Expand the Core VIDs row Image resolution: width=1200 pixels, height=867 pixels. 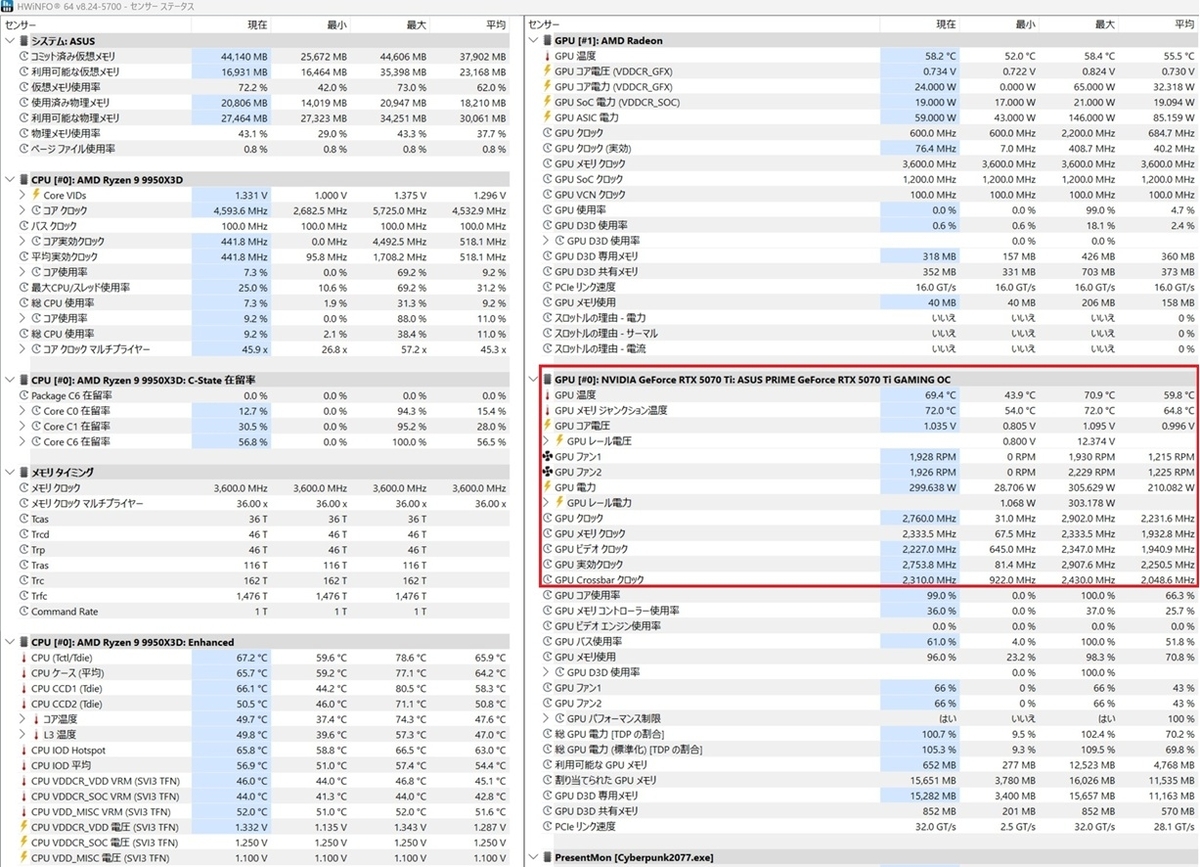point(22,195)
